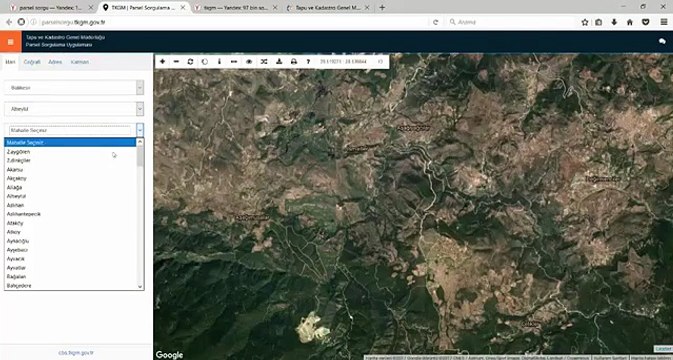Select the measure distance tool icon
Image resolution: width=673 pixels, height=360 pixels.
(234, 62)
